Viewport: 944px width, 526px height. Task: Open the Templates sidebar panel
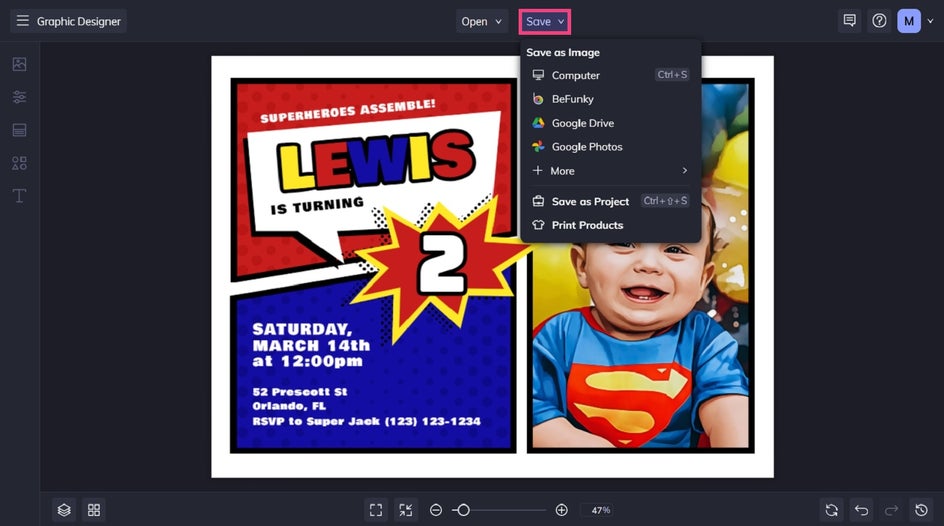tap(19, 130)
